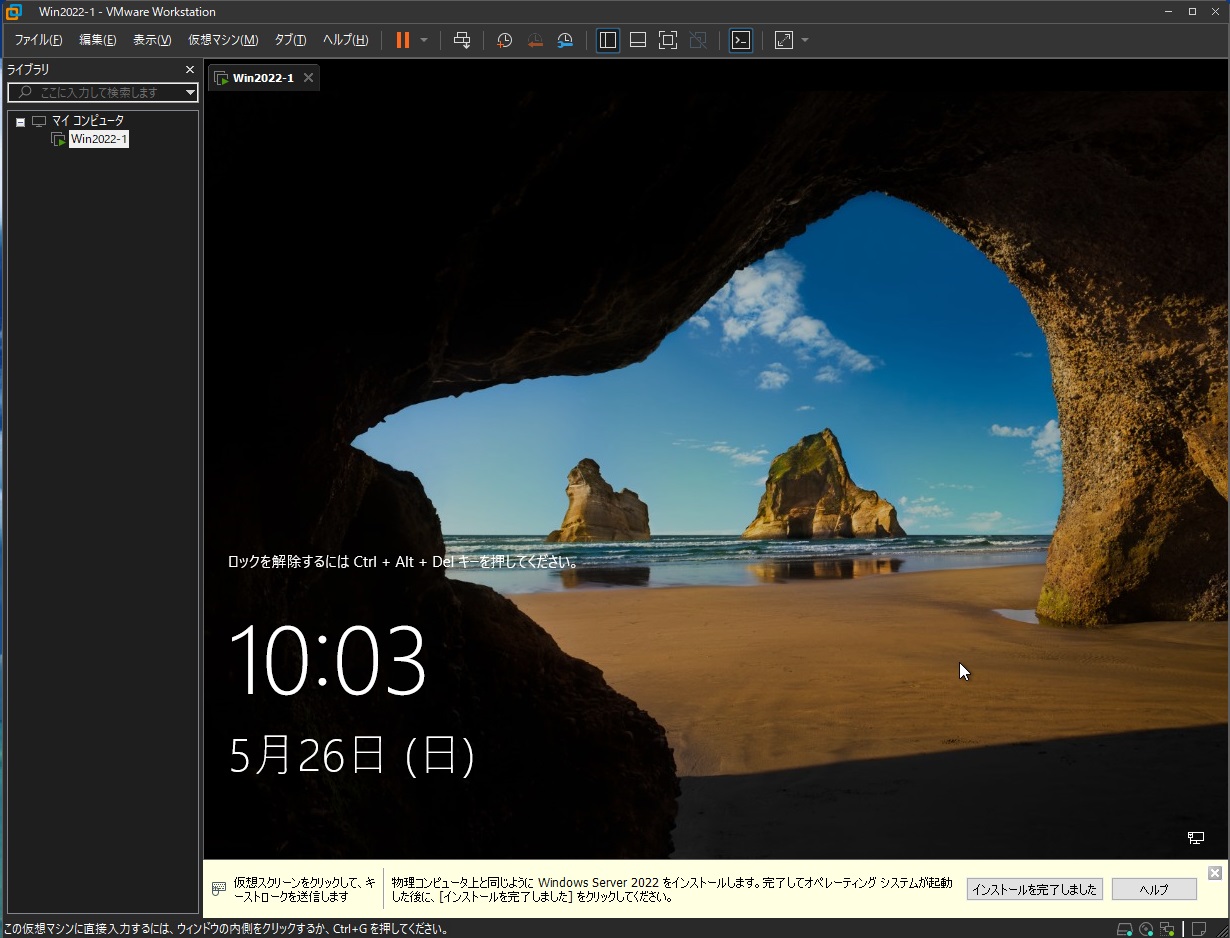
Task: Revert the VM to its snapshot
Action: [534, 40]
